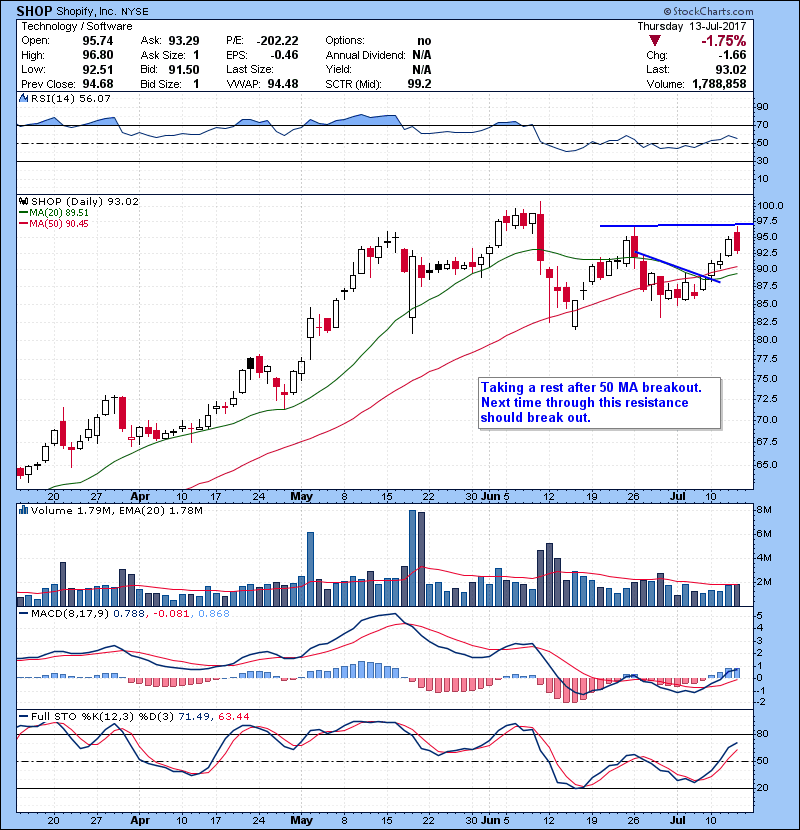Click the Technology / Software sector label
Screen dimensions: 800x830
tap(77, 26)
